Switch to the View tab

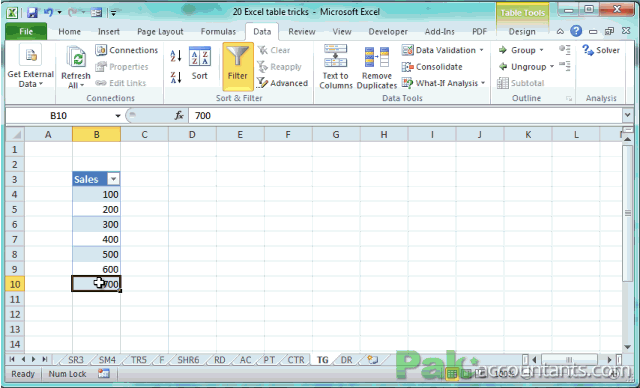tap(342, 31)
